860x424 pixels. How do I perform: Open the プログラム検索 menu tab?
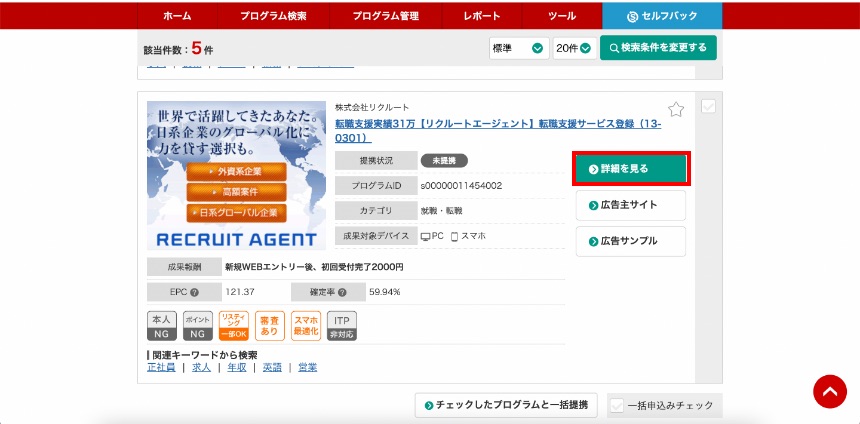pyautogui.click(x=273, y=16)
